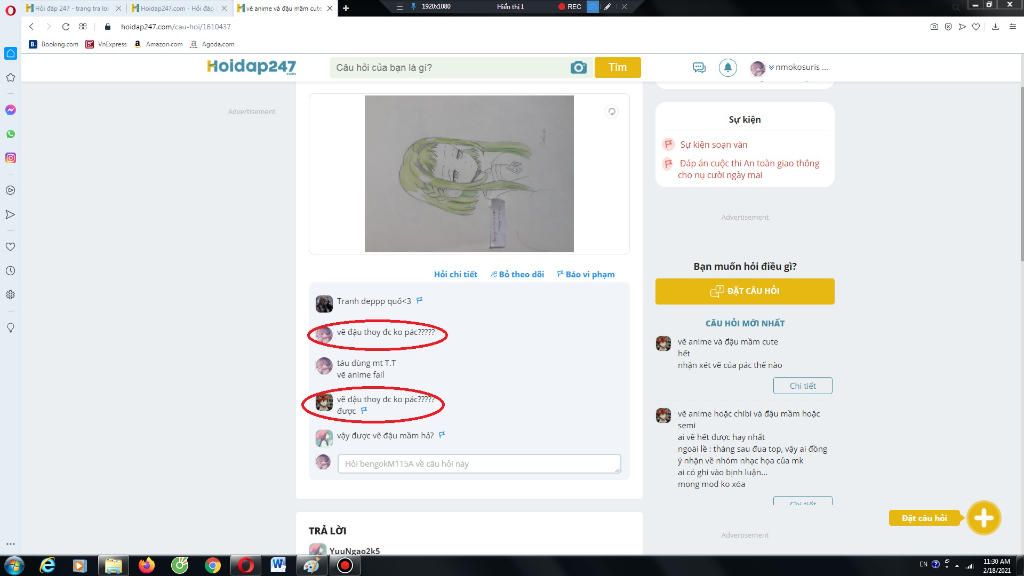
Task: Open the 'Sự kiện soạn văn' event link
Action: [x=713, y=145]
